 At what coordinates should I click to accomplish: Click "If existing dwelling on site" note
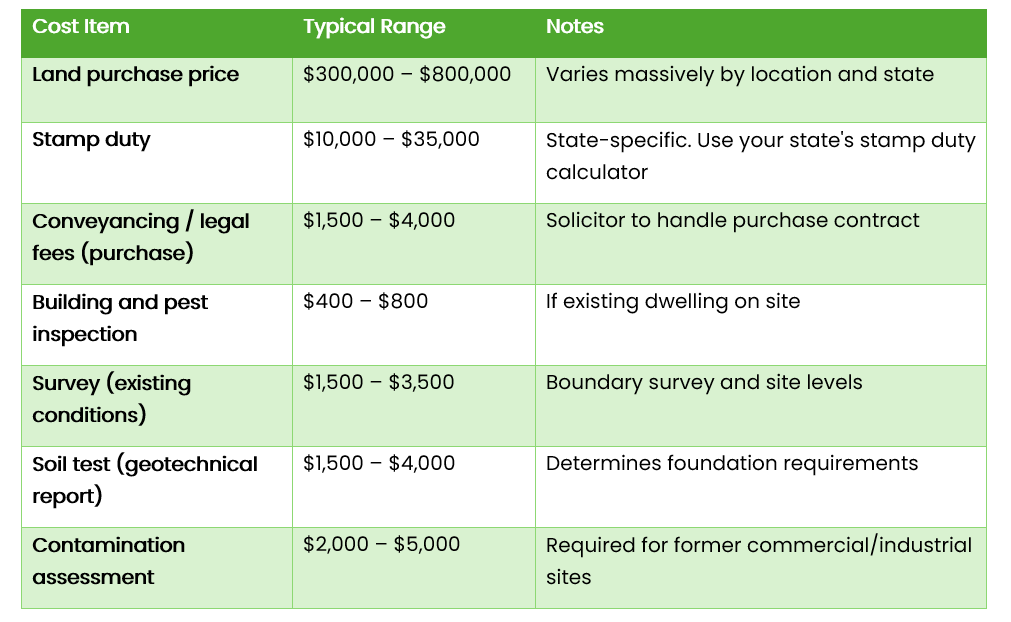pos(673,302)
